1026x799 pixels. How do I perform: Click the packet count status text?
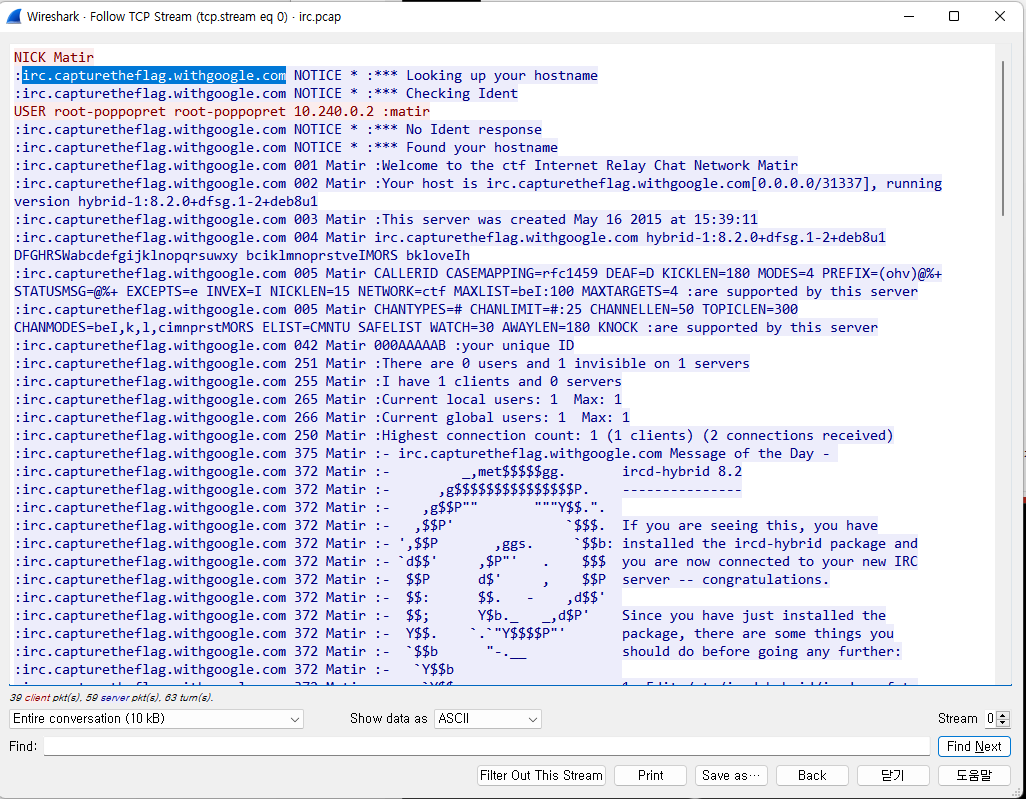(x=111, y=698)
